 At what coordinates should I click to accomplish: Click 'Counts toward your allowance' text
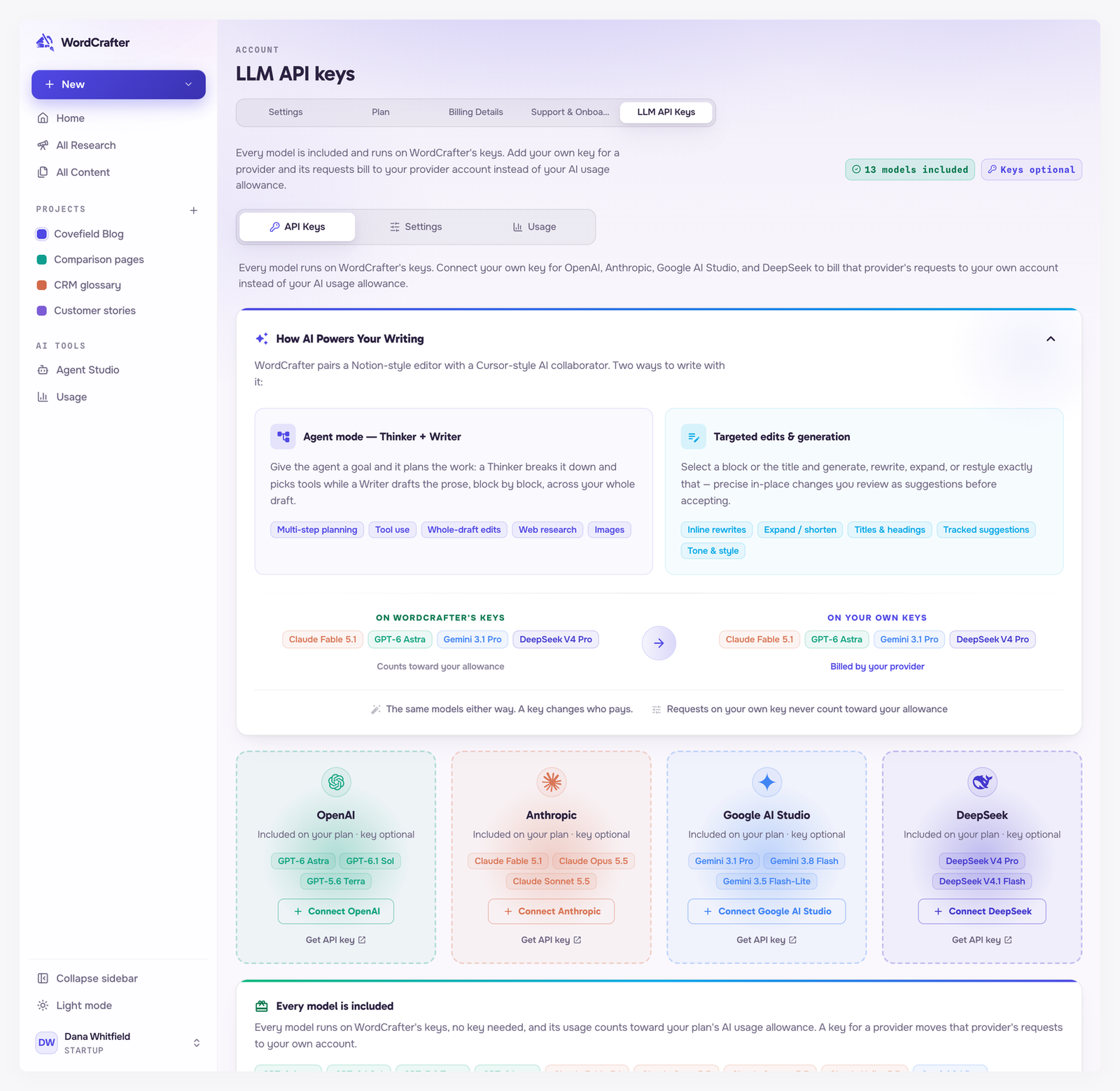[x=440, y=667]
